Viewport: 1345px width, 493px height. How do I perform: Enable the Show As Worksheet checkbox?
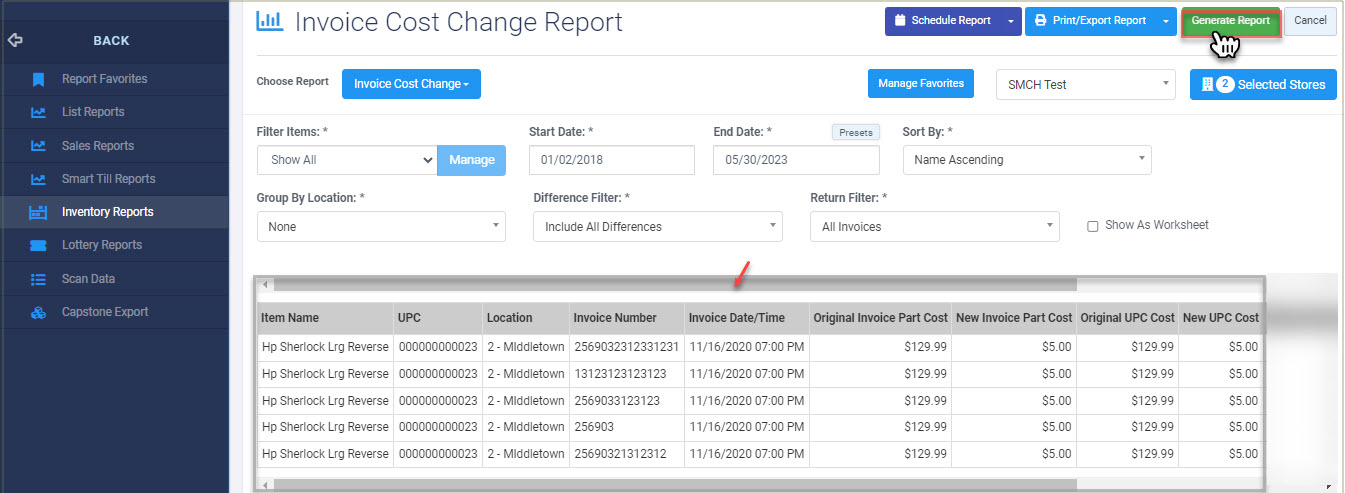pyautogui.click(x=1093, y=226)
